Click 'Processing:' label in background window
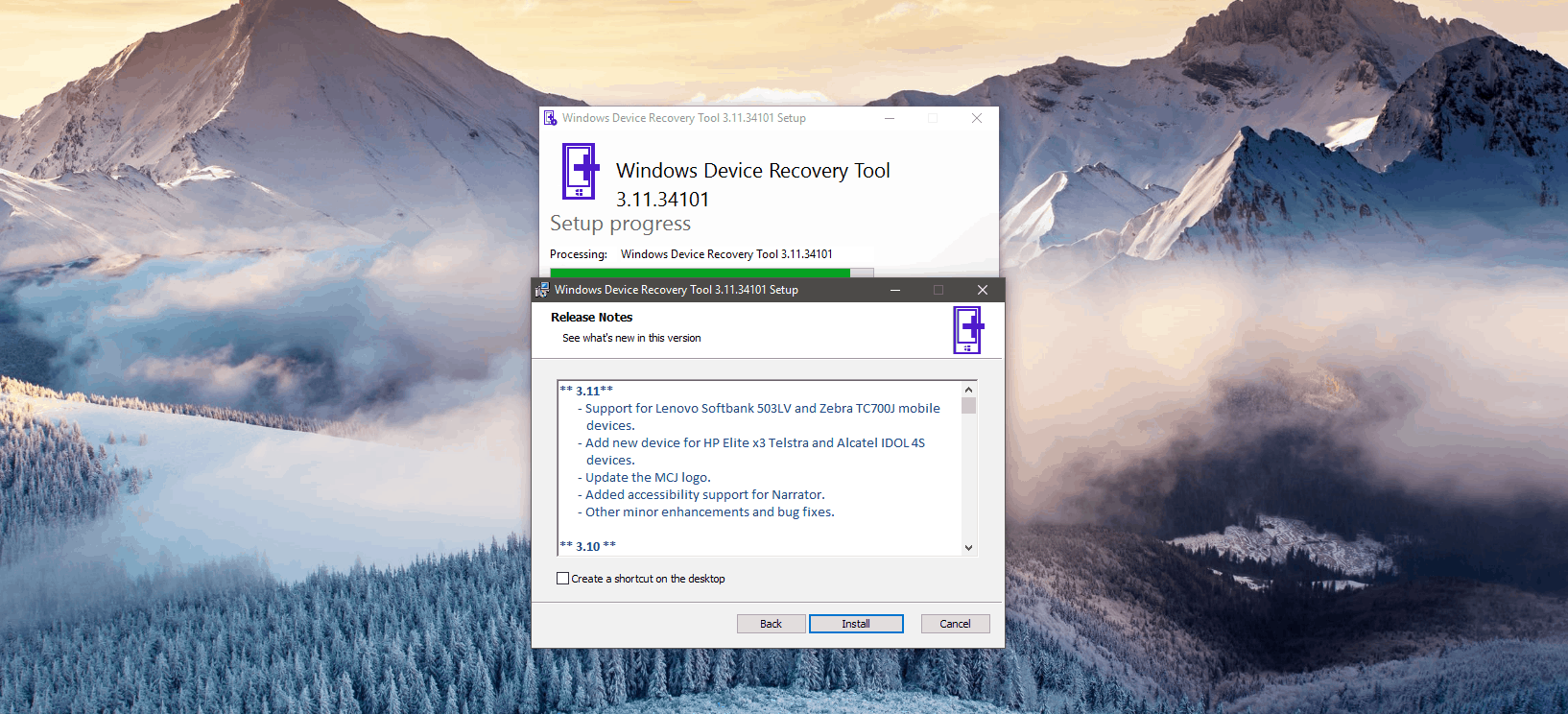Viewport: 1568px width, 714px height. pyautogui.click(x=579, y=254)
